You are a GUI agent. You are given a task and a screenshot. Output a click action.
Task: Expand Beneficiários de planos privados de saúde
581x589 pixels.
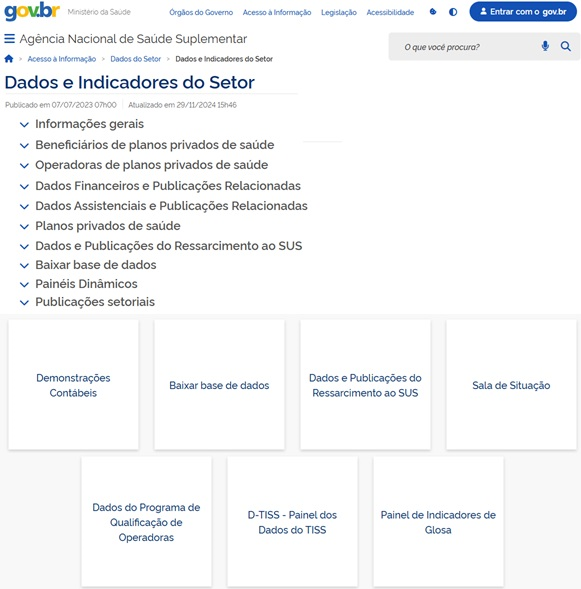[147, 145]
